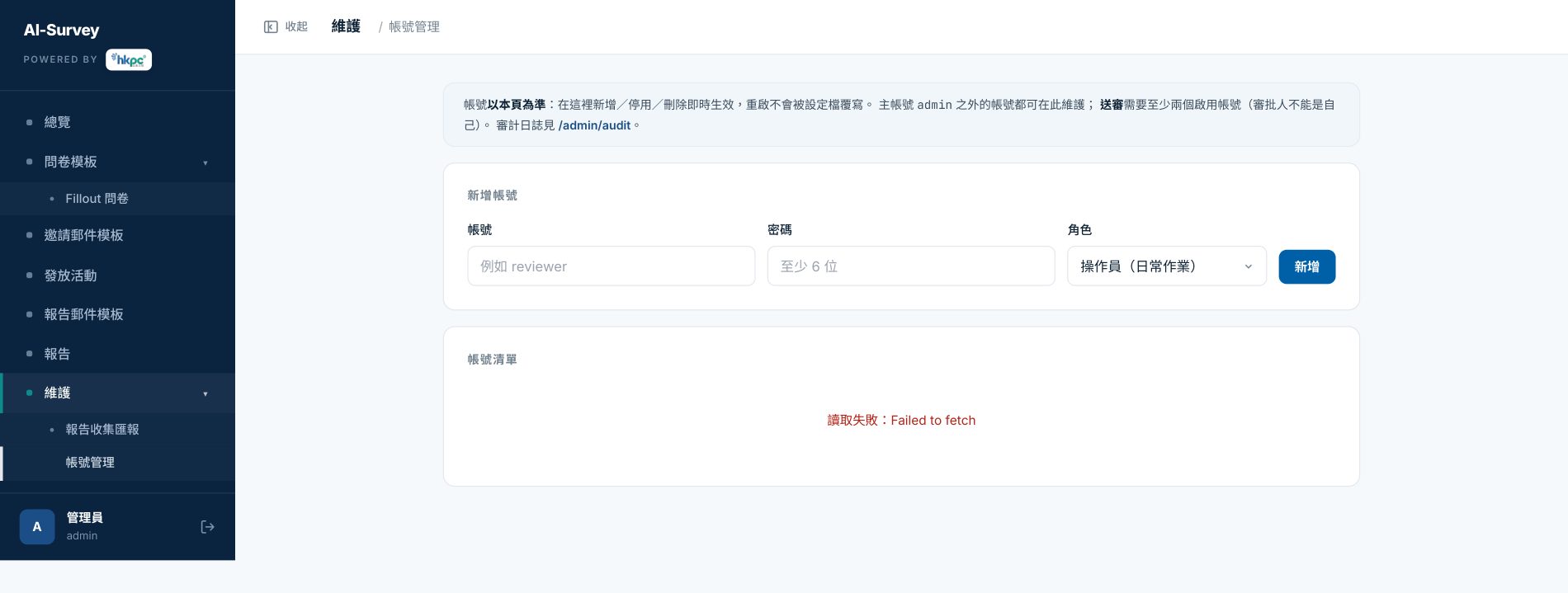
Task: Select 帳號管理 submenu item
Action: (117, 463)
